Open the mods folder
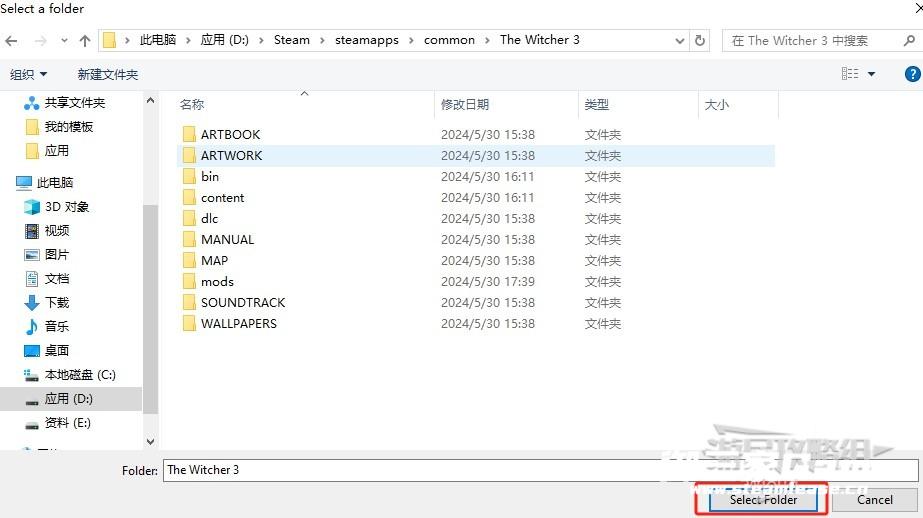The width and height of the screenshot is (923, 518). [x=217, y=281]
